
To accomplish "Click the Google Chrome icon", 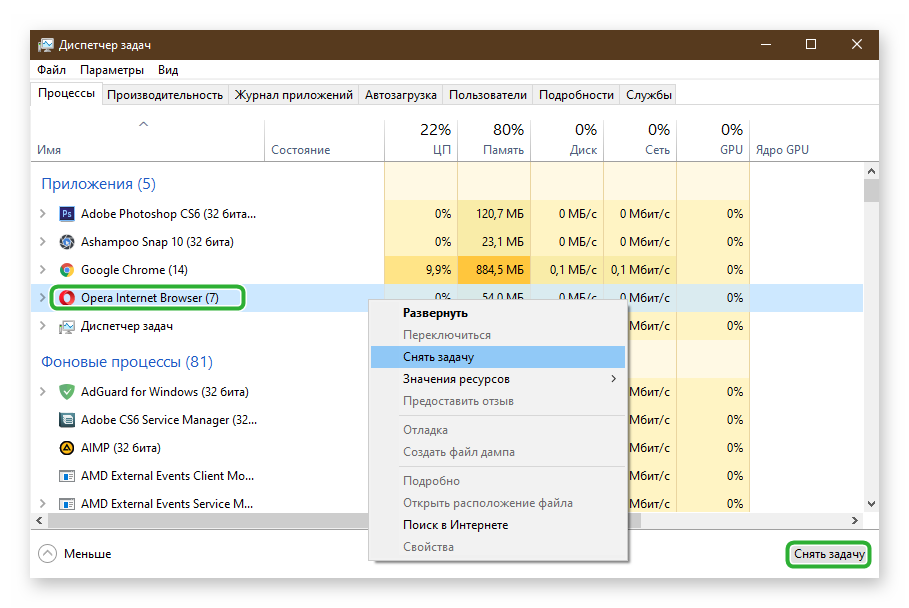I will tap(67, 270).
